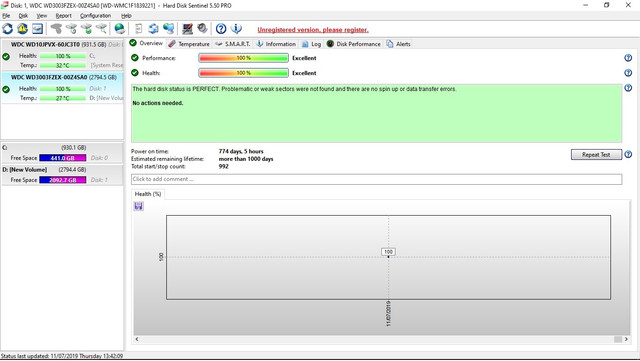Switch to the Temperature tab
This screenshot has height=361, width=640.
(x=189, y=44)
